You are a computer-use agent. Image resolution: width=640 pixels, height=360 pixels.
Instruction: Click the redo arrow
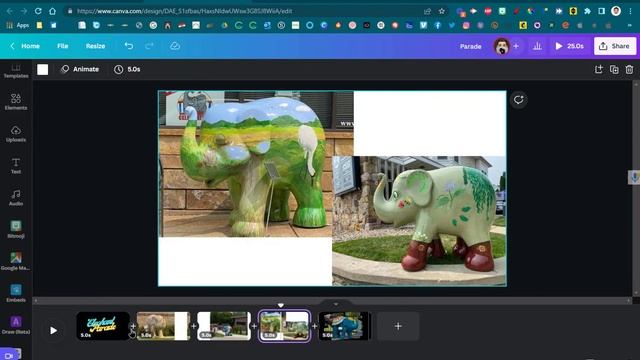149,46
